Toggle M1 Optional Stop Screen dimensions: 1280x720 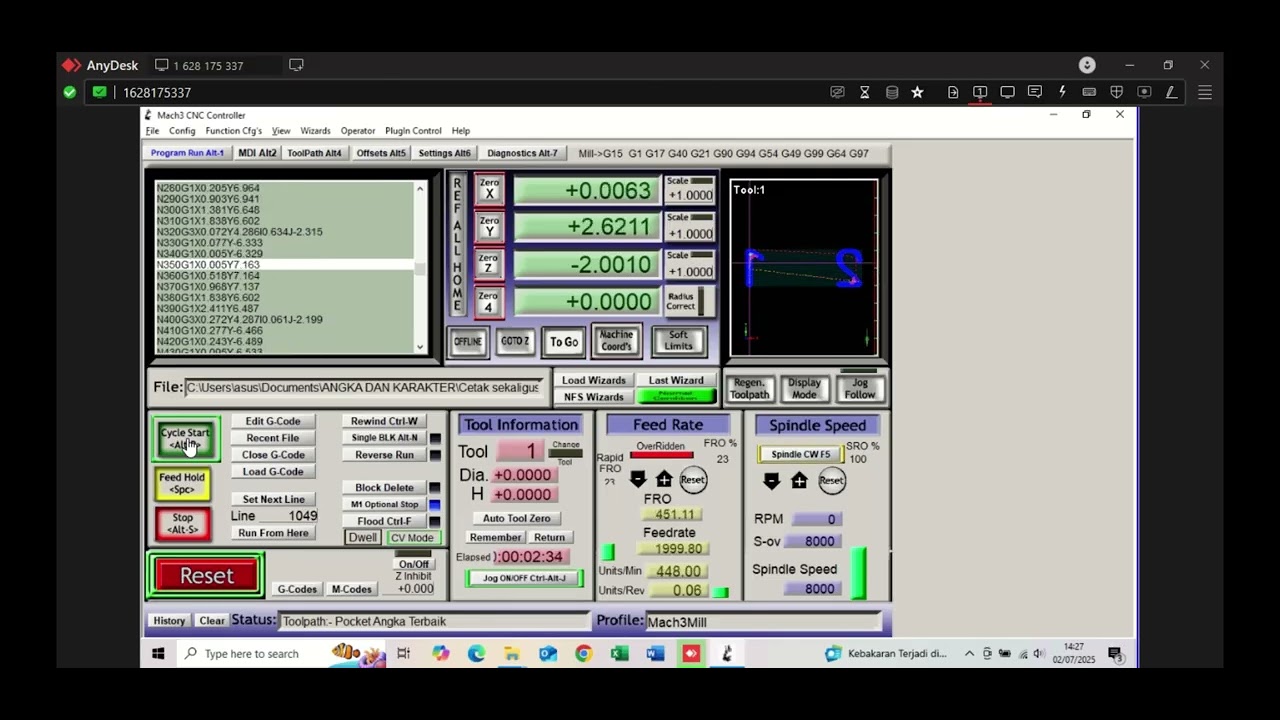point(384,504)
